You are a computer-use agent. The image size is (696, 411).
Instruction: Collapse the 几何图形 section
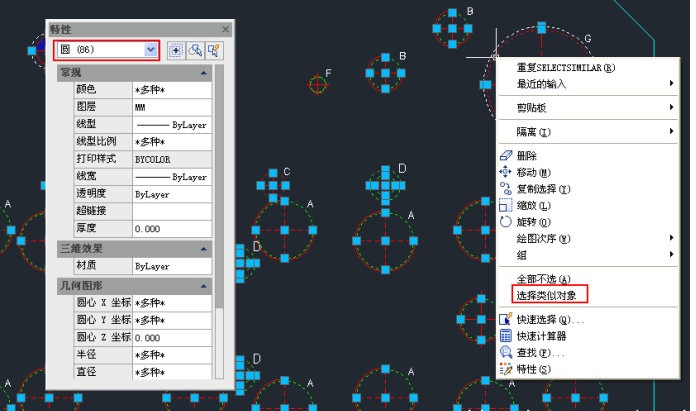point(204,286)
